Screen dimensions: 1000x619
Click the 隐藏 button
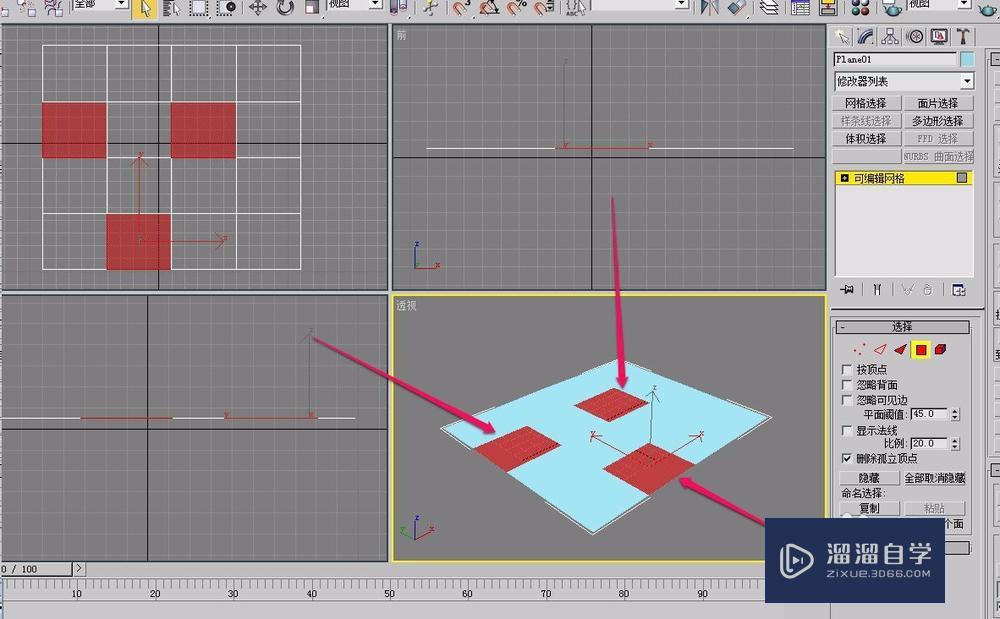[869, 478]
